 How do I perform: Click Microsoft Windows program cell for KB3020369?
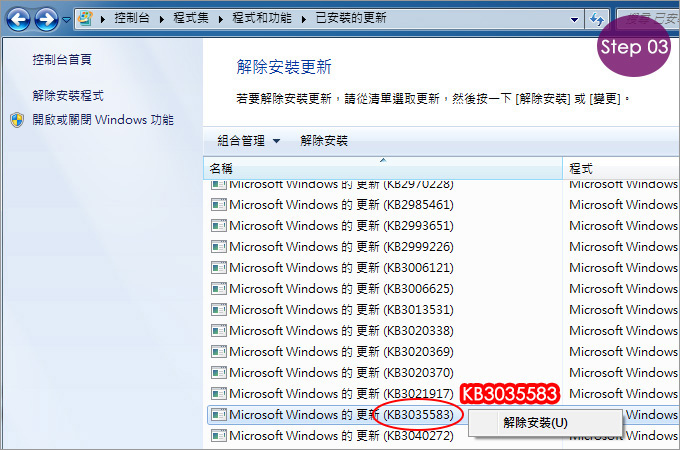point(624,352)
